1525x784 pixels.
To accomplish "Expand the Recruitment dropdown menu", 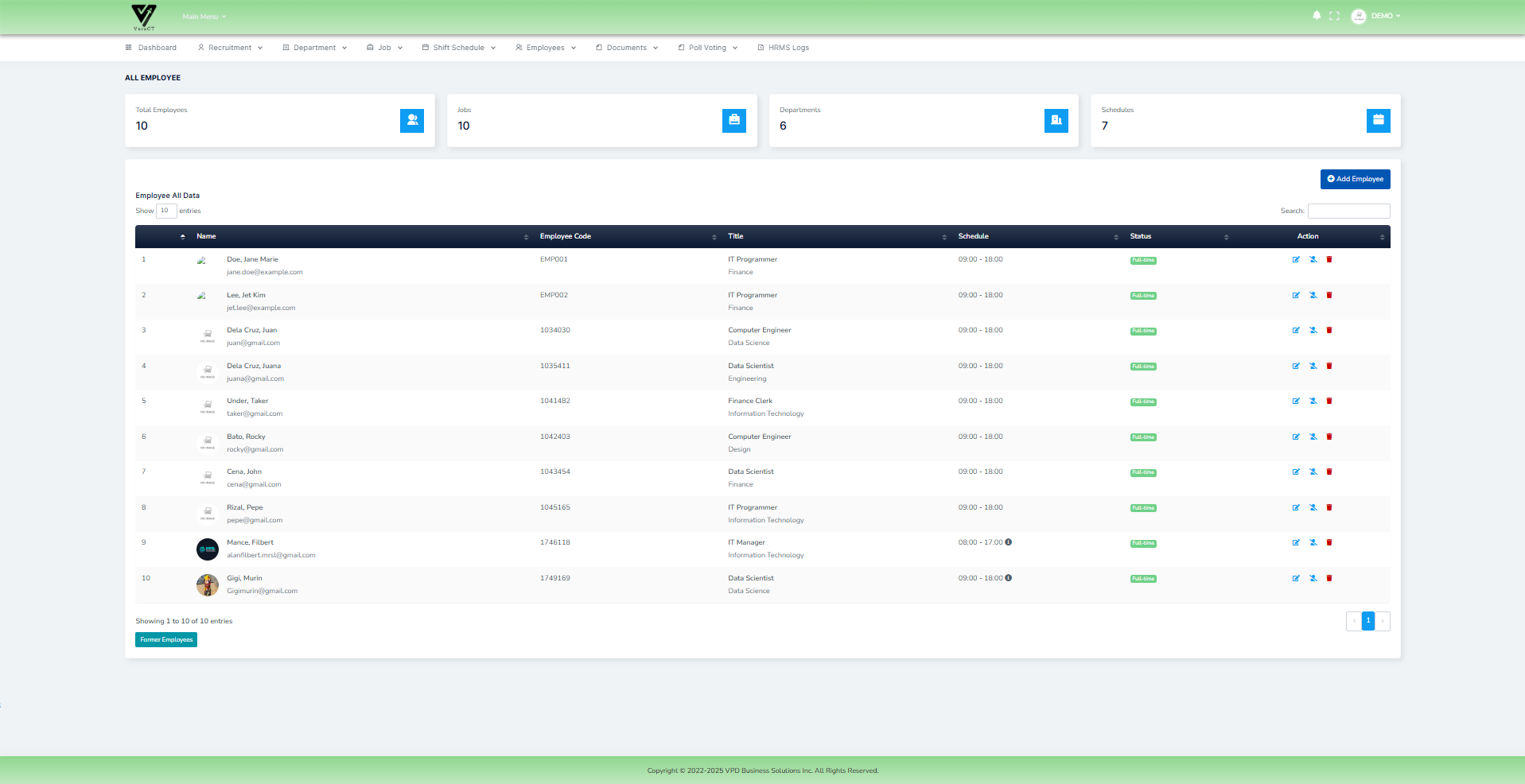I will 230,48.
